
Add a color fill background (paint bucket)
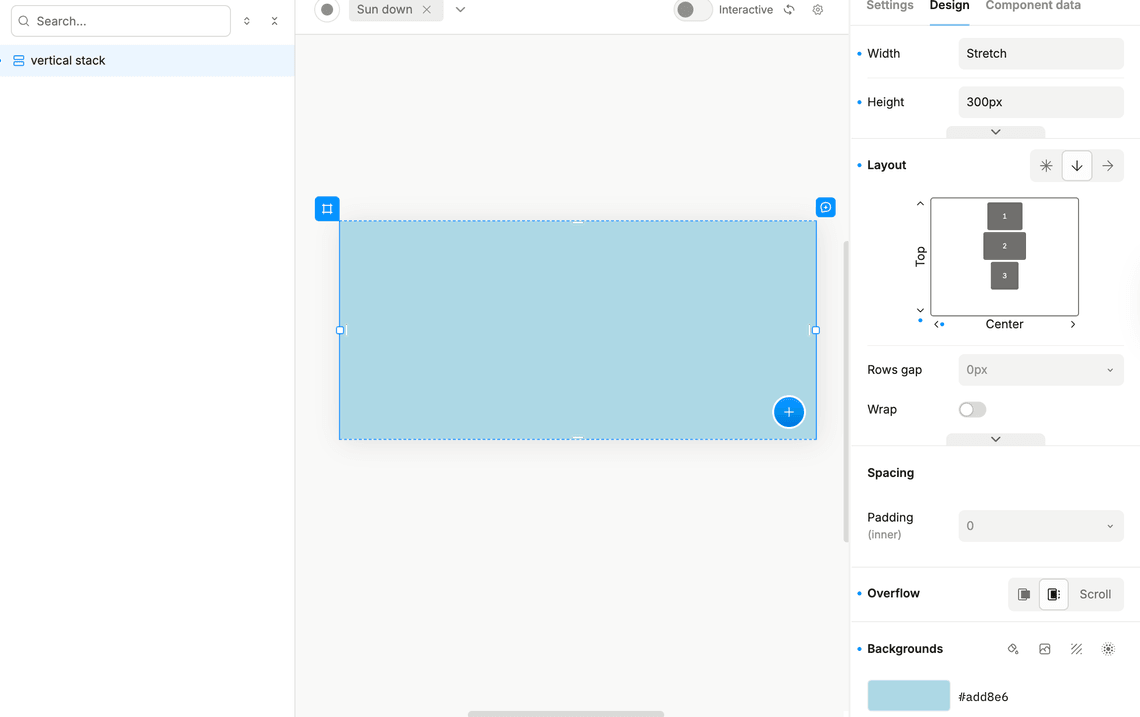(x=1012, y=649)
